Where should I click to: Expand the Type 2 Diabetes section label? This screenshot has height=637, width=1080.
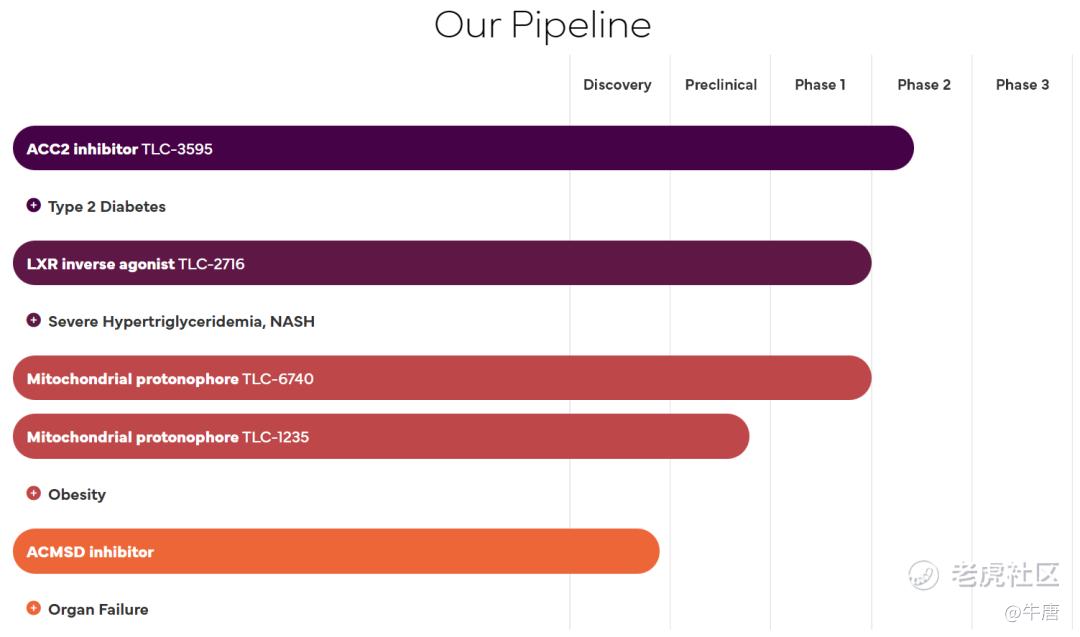tap(107, 207)
